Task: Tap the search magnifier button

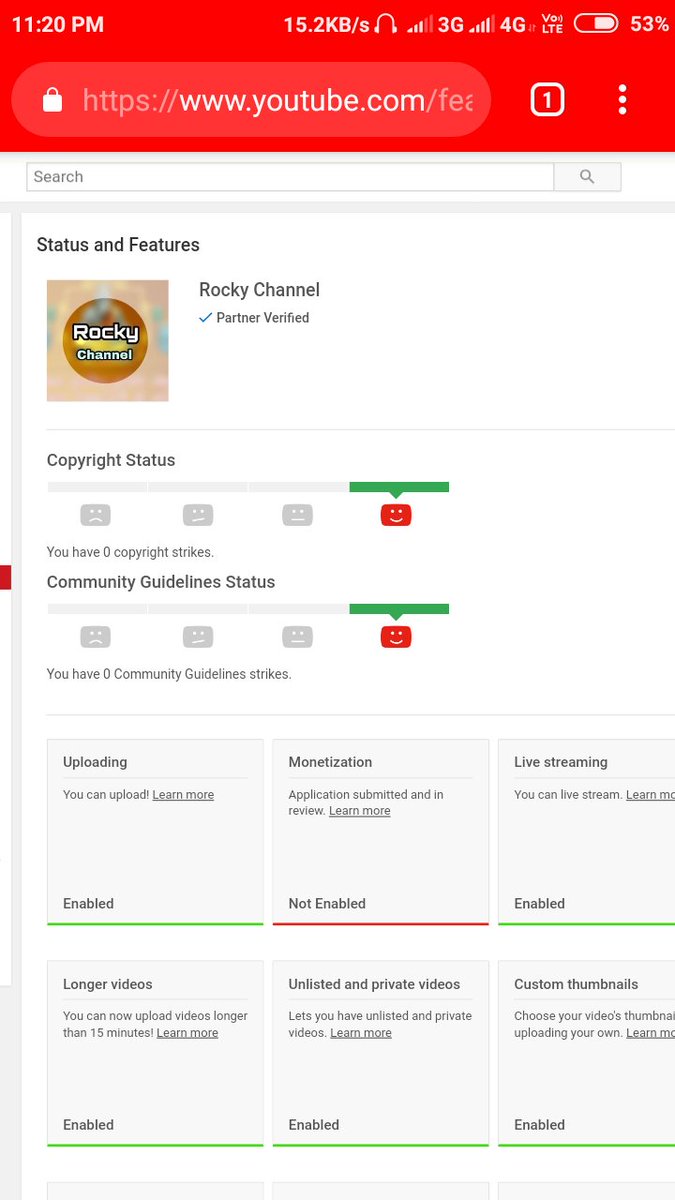Action: pos(587,177)
